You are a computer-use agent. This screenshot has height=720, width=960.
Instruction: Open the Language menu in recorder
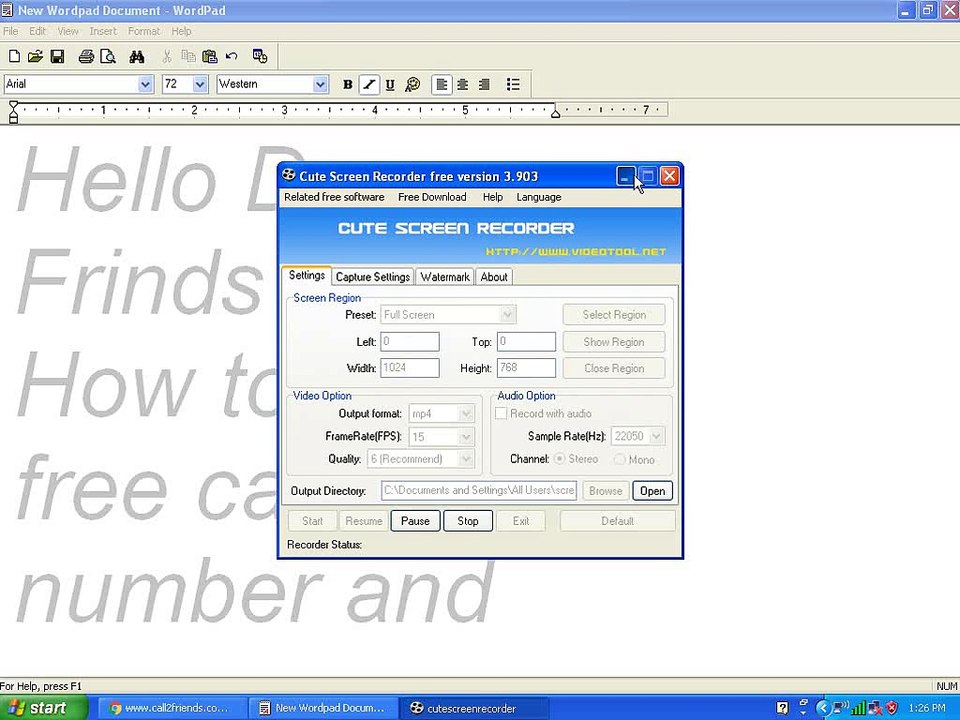point(539,197)
